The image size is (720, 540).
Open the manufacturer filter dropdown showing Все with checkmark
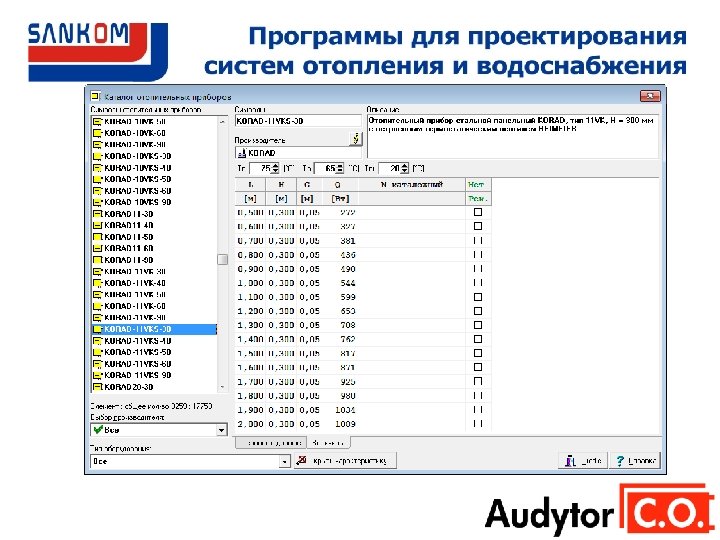point(221,430)
